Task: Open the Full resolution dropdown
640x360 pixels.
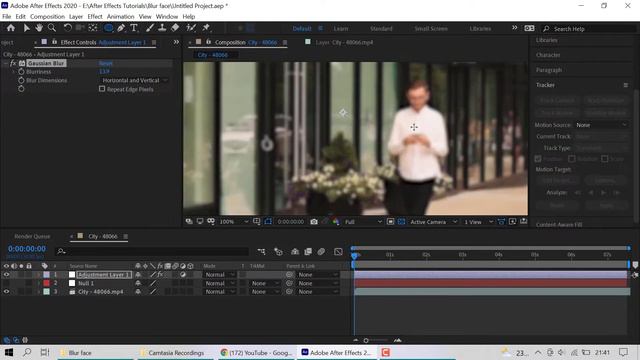Action: pyautogui.click(x=363, y=222)
